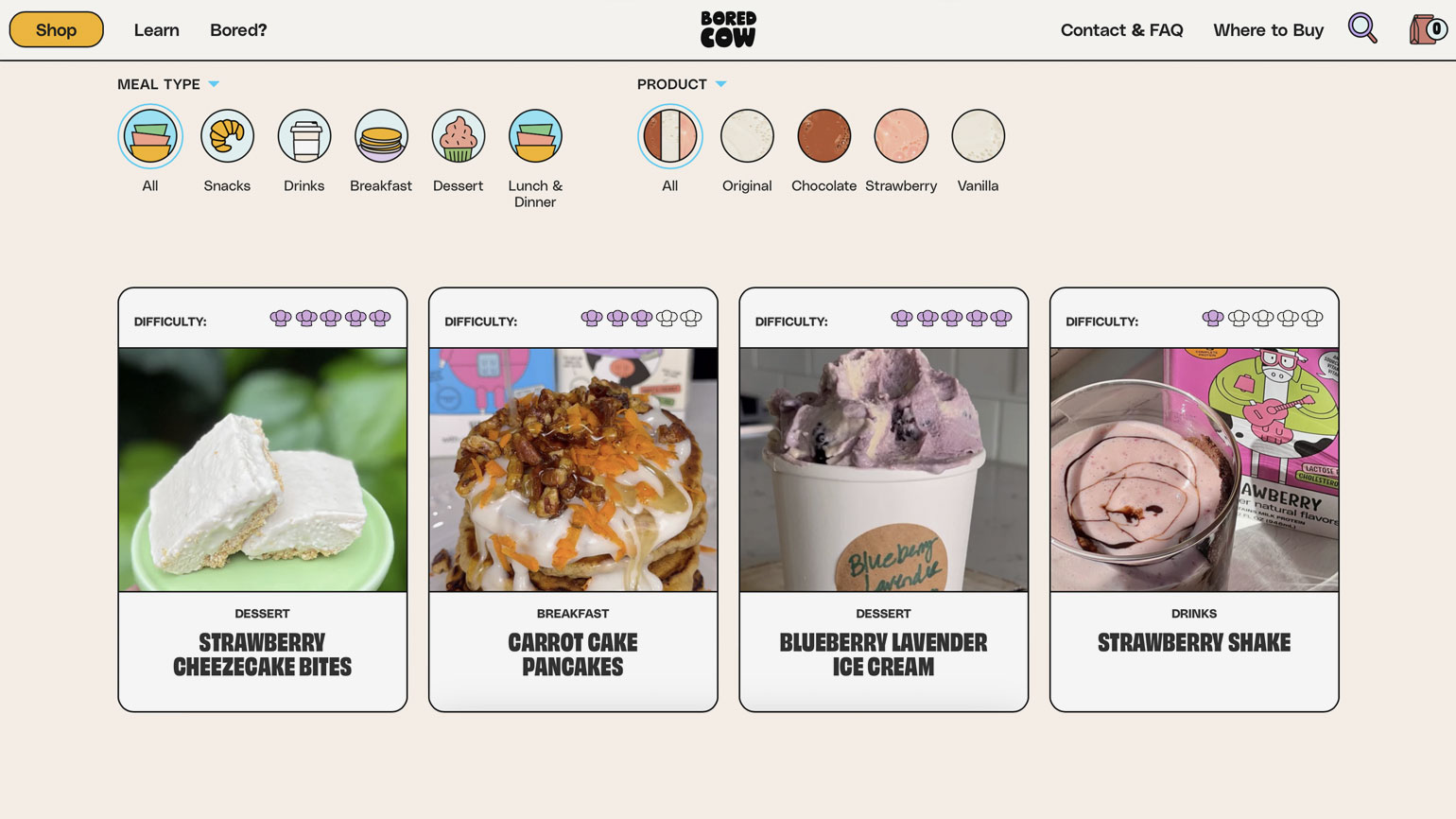Open the Carrot Cake Pancakes recipe photo
Image resolution: width=1456 pixels, height=819 pixels.
[573, 470]
